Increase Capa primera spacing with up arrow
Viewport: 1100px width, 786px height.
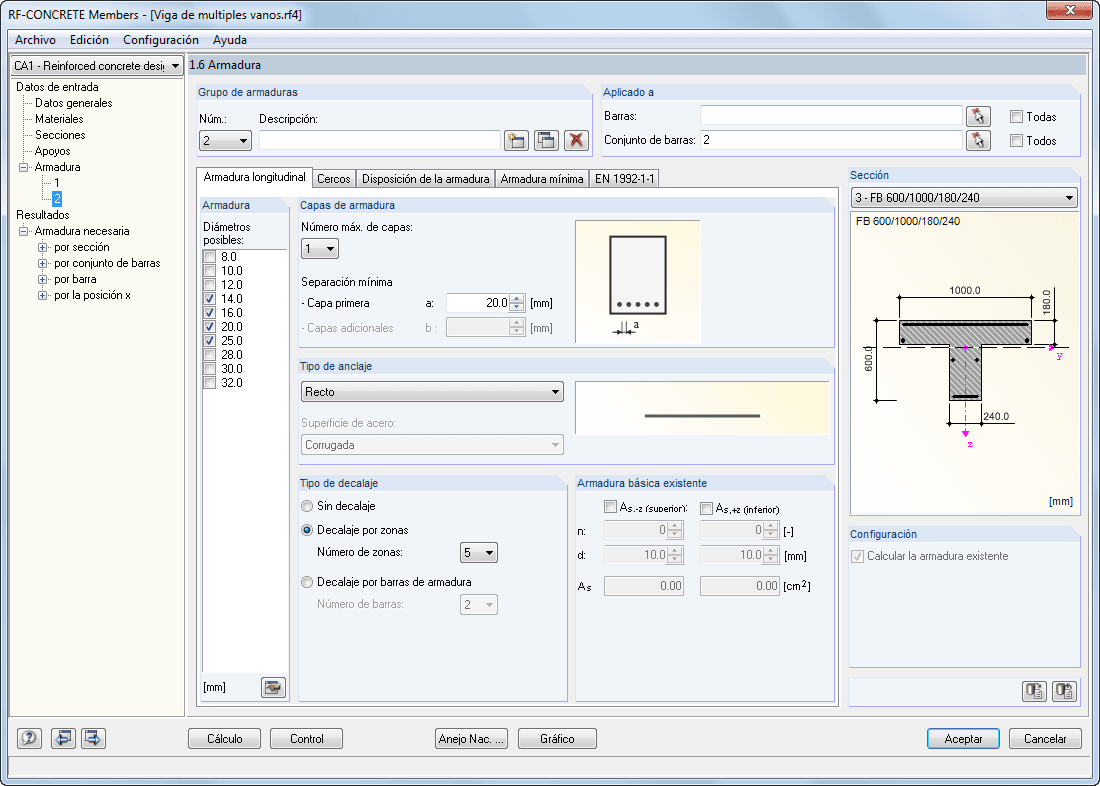click(x=517, y=299)
